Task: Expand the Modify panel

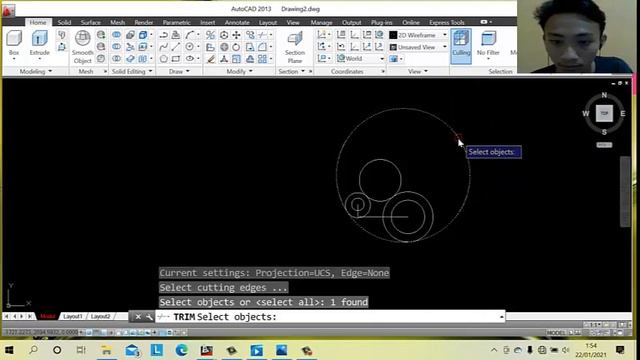Action: point(239,71)
